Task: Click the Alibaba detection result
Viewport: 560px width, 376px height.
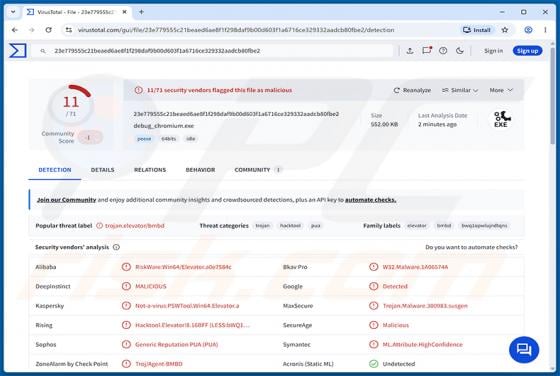Action: 183,267
